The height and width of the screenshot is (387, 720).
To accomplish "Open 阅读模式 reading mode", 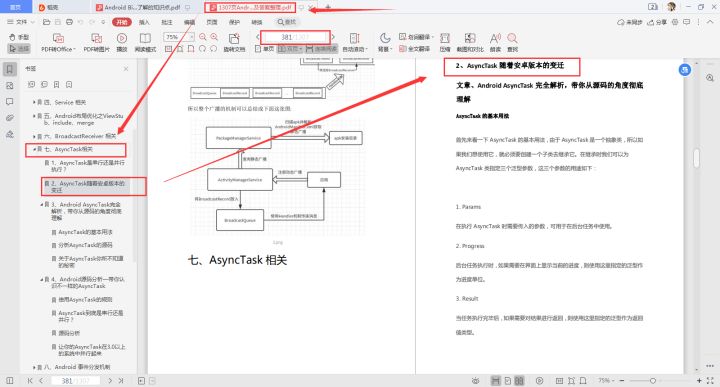I will tap(145, 42).
